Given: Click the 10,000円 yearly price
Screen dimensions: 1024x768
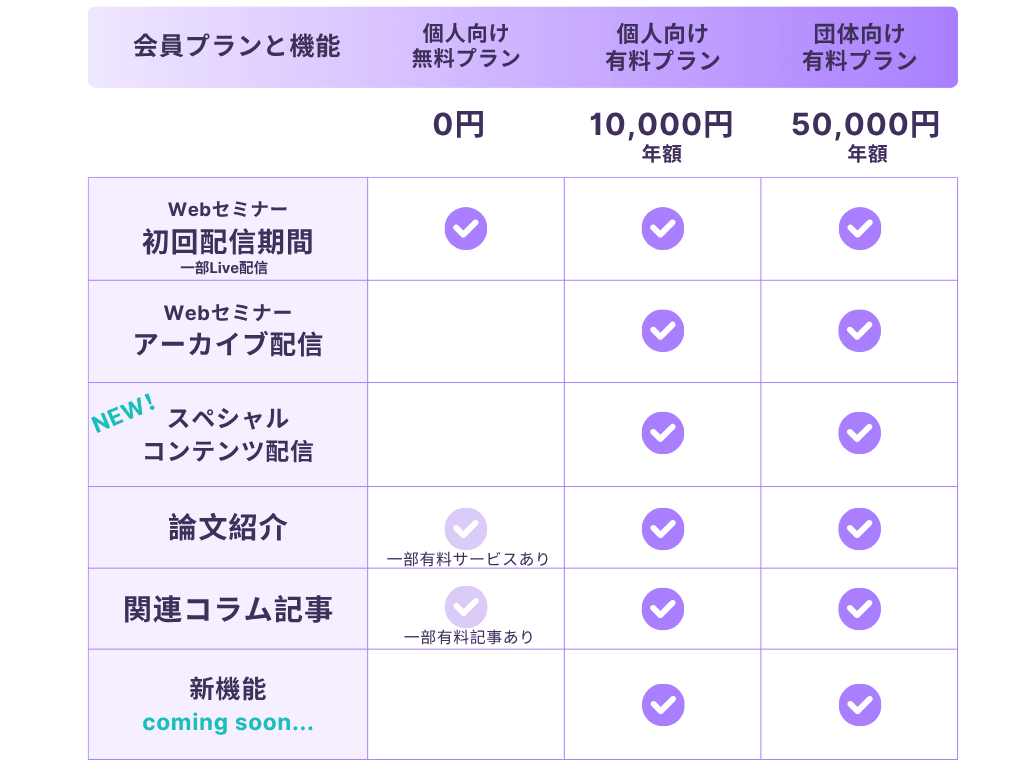Looking at the screenshot, I should 661,125.
